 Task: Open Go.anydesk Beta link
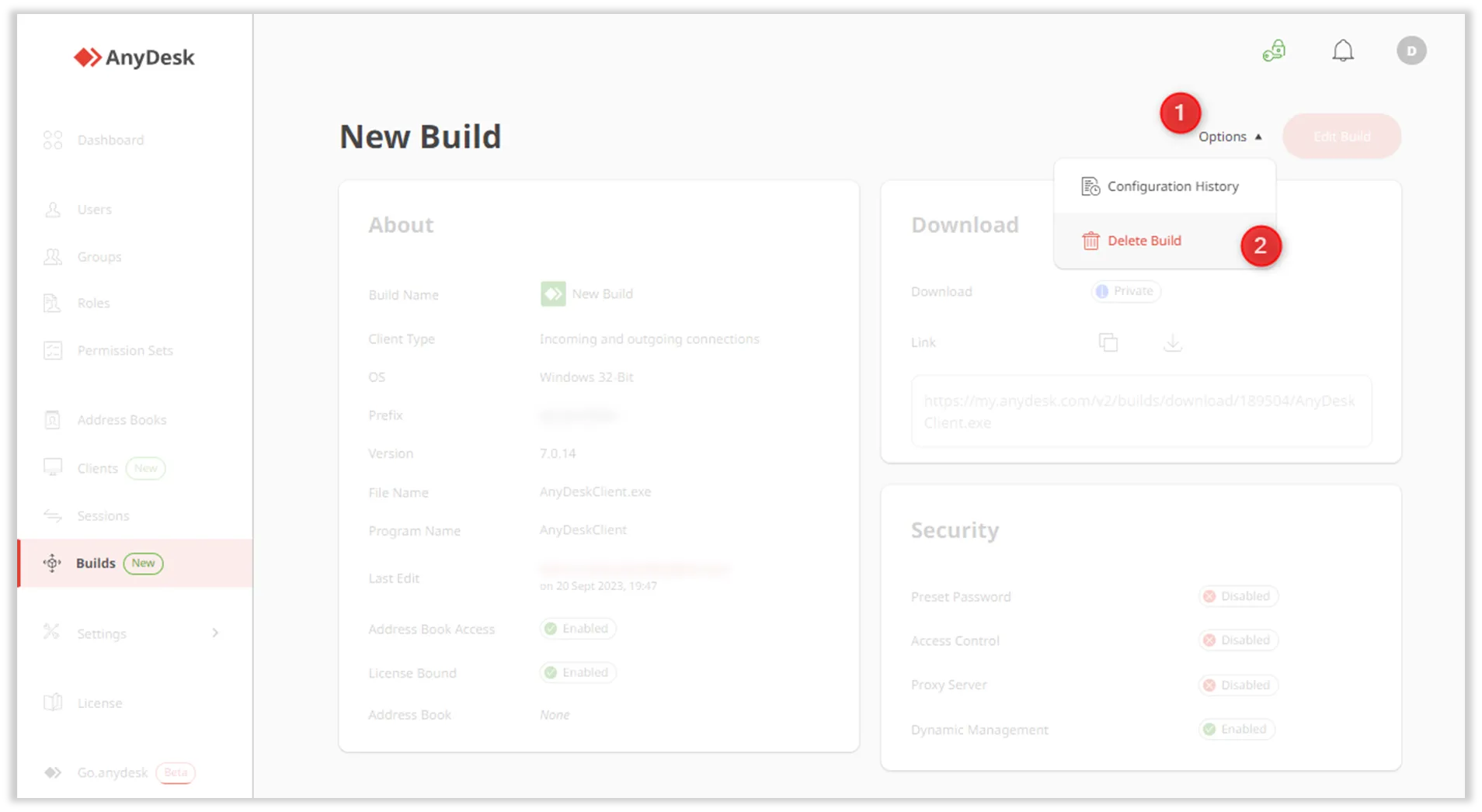click(x=113, y=772)
